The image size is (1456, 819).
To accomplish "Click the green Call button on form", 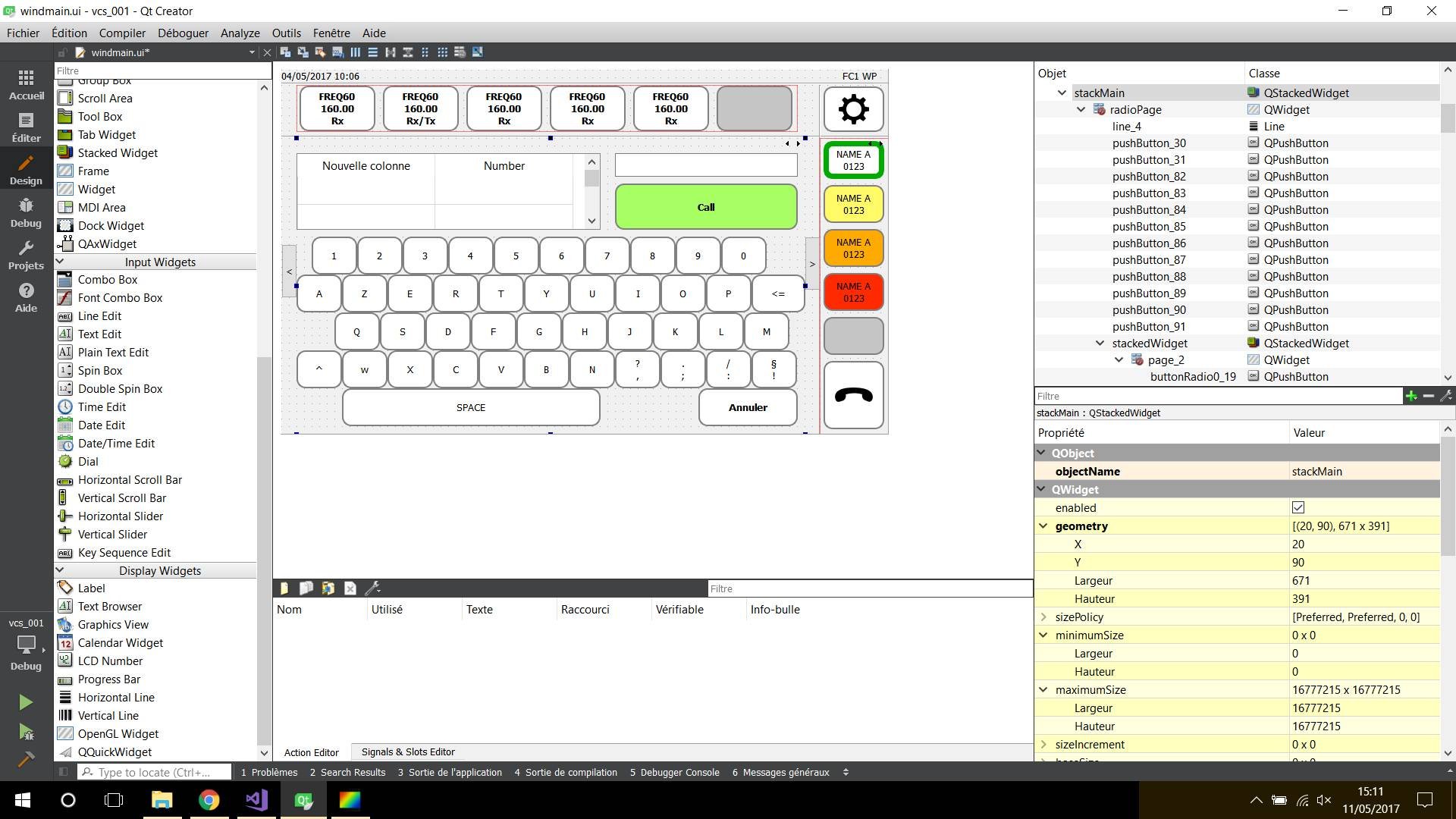I will pos(705,206).
